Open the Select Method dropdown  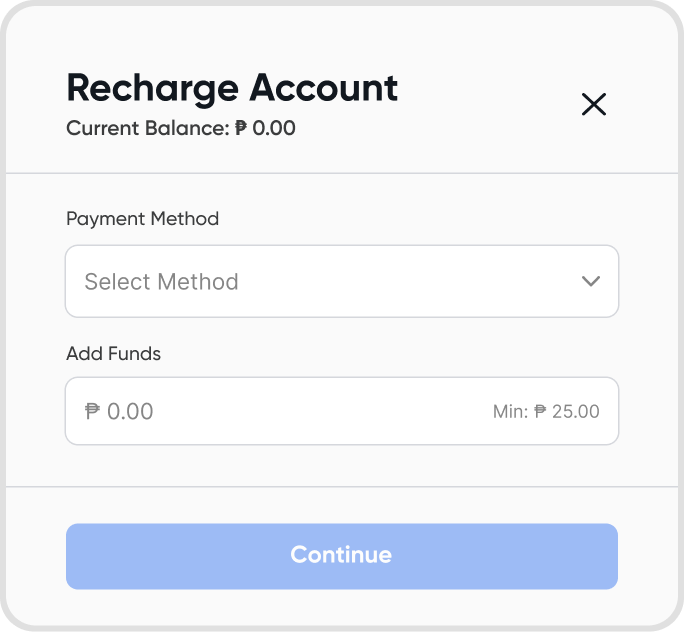[x=342, y=281]
